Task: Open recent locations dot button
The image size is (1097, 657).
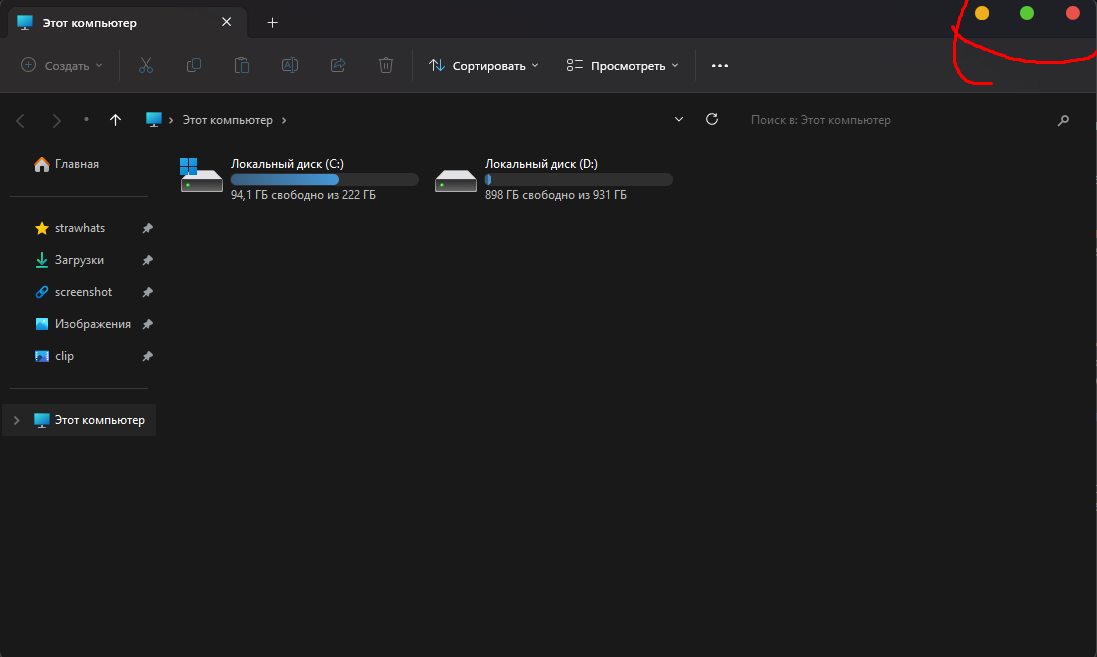Action: (x=86, y=120)
